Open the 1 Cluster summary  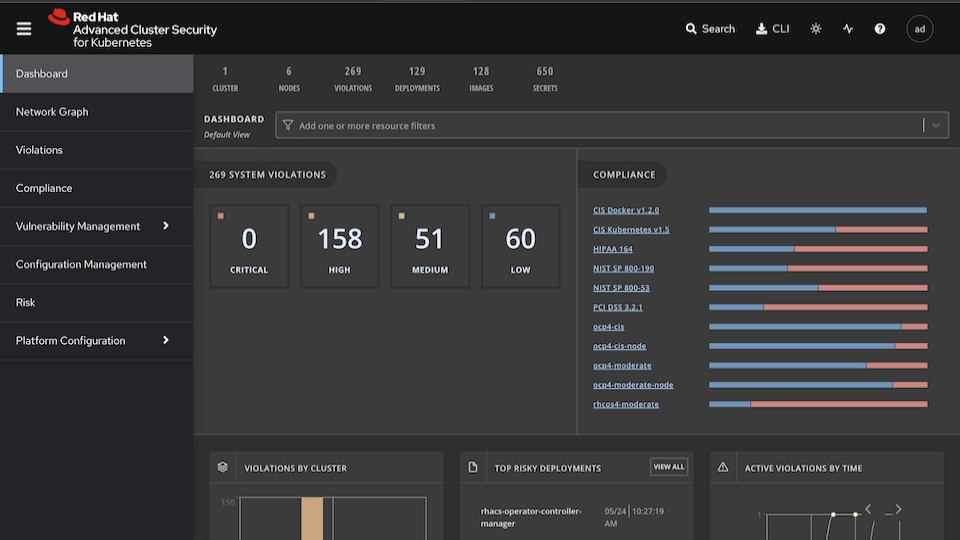point(225,79)
